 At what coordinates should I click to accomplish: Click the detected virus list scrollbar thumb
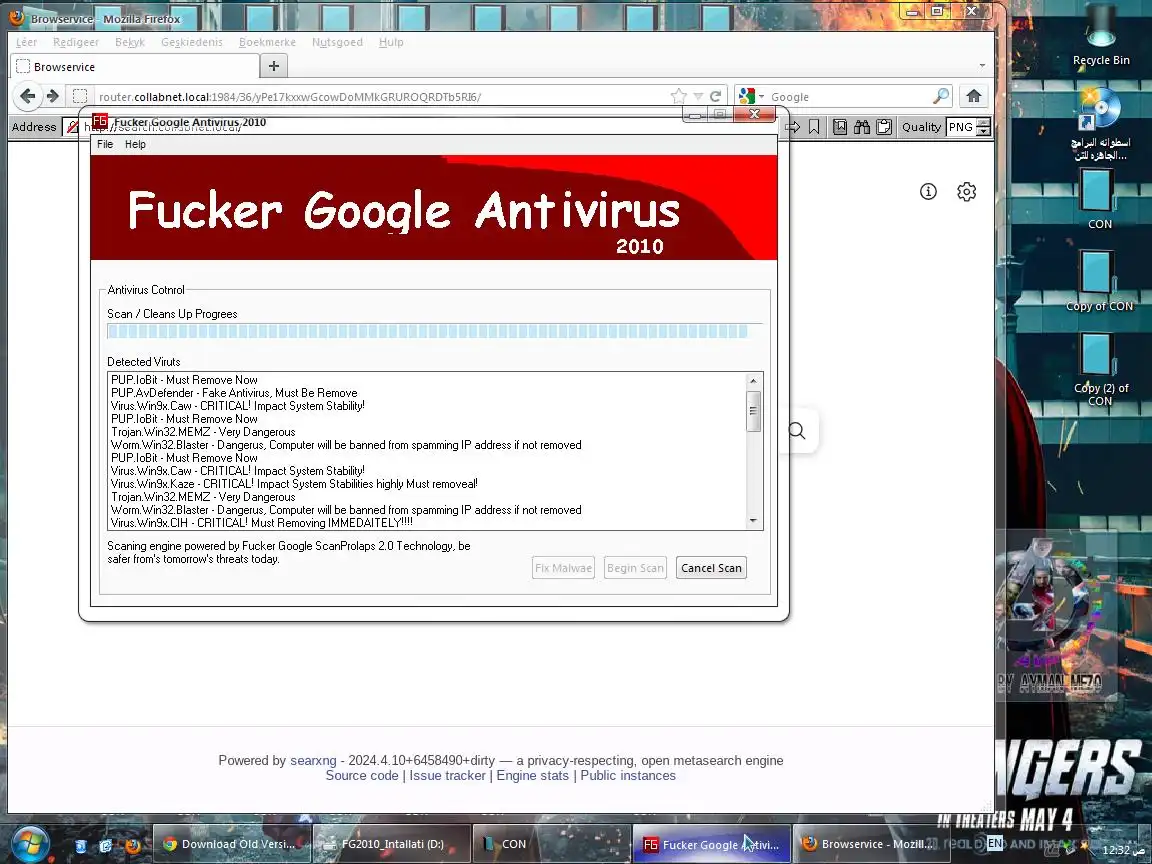(x=753, y=411)
